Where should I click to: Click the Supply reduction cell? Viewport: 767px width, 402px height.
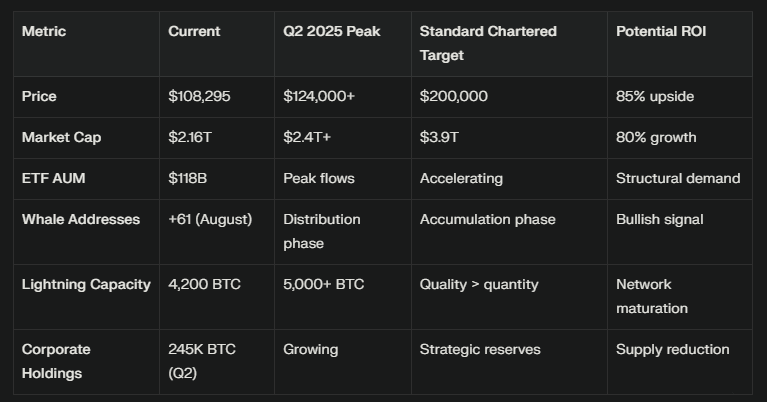point(672,349)
